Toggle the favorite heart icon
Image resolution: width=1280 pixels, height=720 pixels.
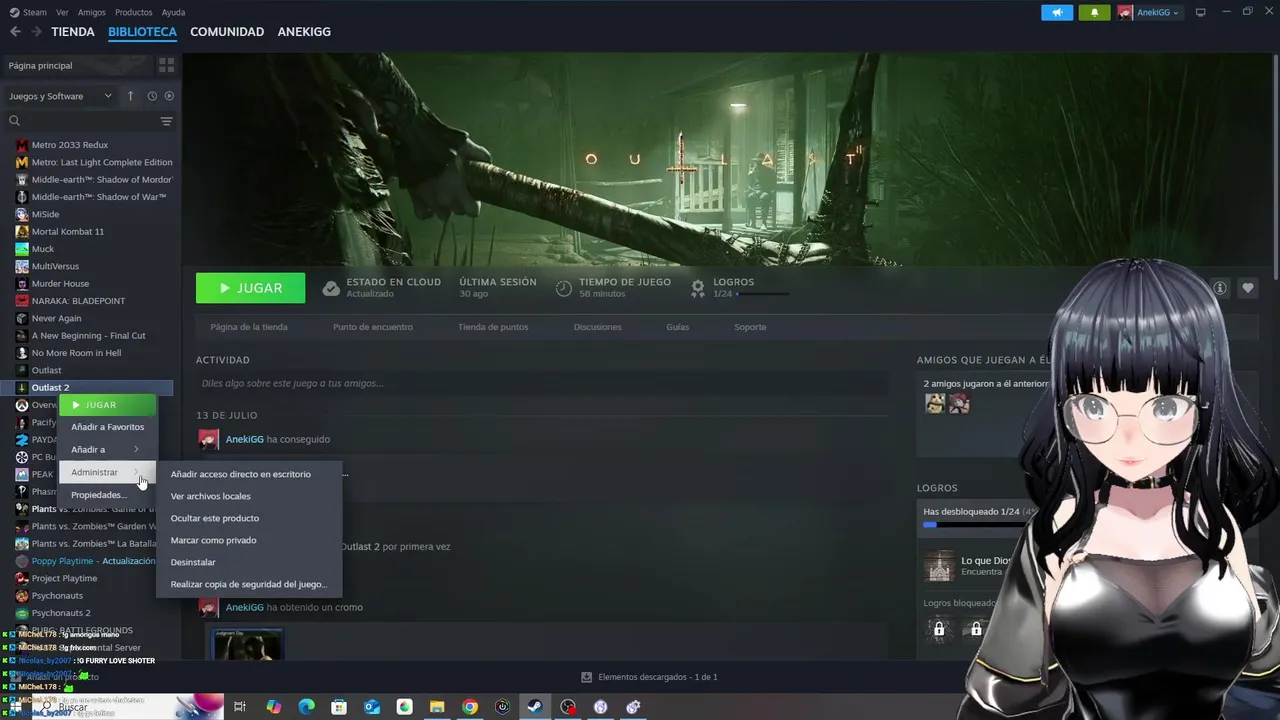1248,288
